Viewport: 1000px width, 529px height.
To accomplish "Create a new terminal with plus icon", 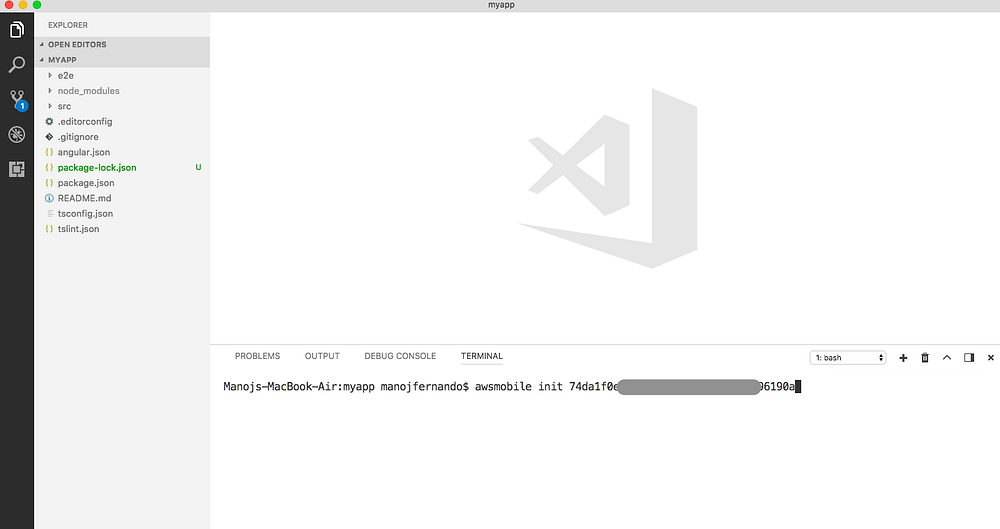I will click(903, 358).
